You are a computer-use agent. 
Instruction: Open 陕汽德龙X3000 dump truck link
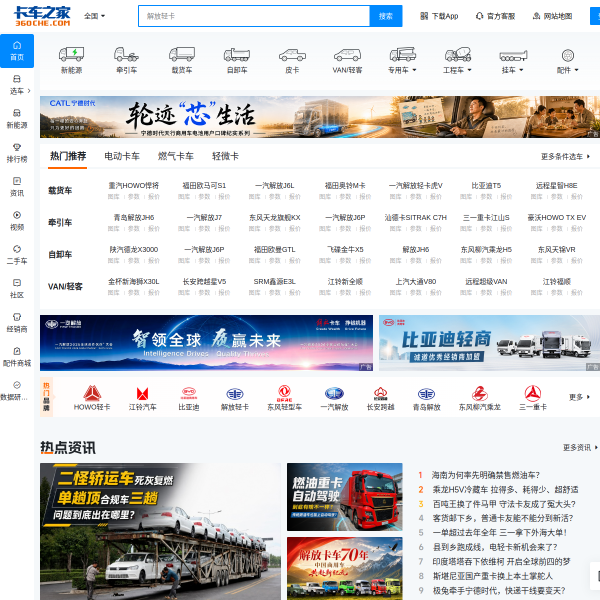click(134, 249)
